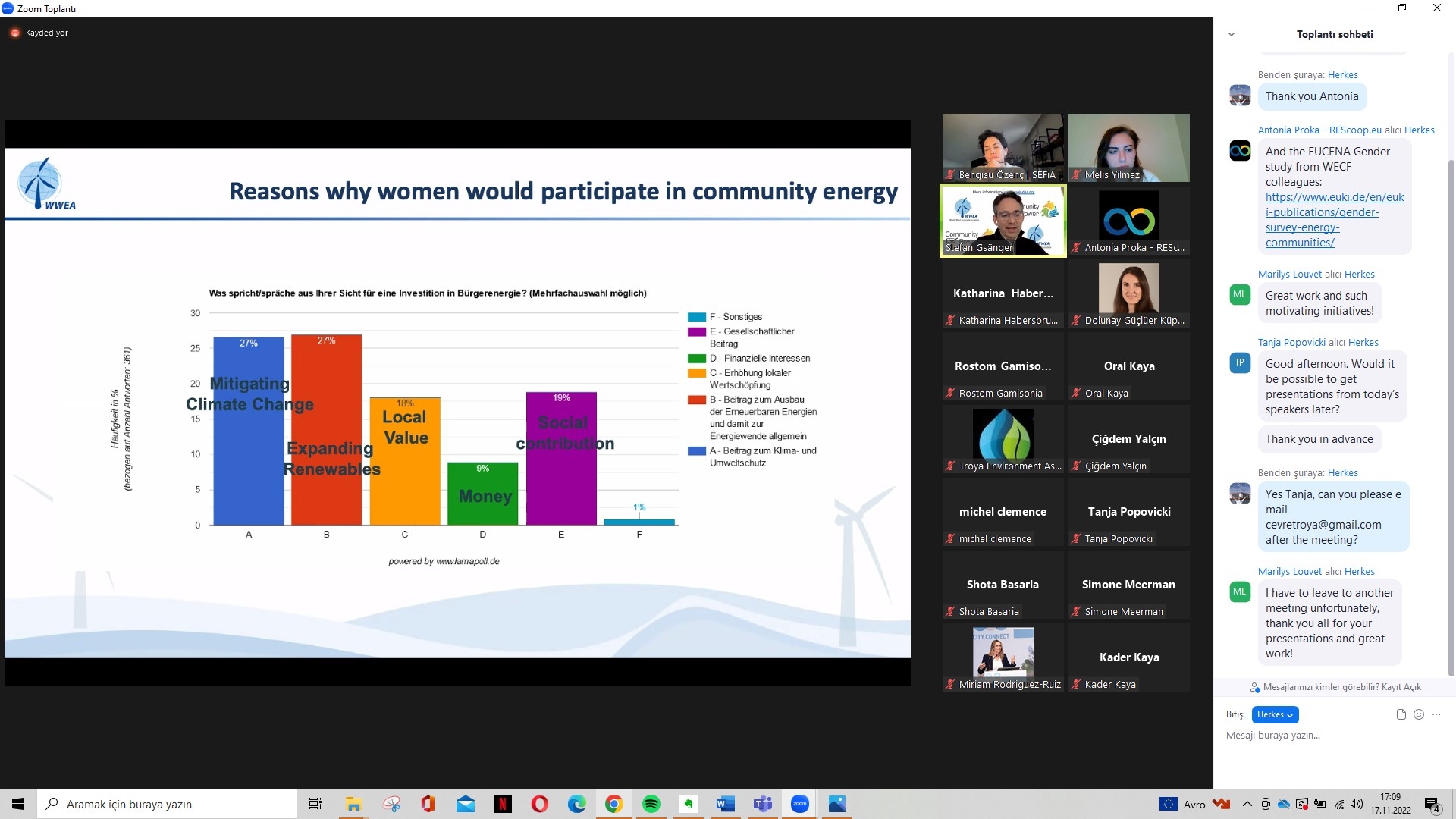1456x819 pixels.
Task: Open the chat more options ellipsis
Action: 1436,714
